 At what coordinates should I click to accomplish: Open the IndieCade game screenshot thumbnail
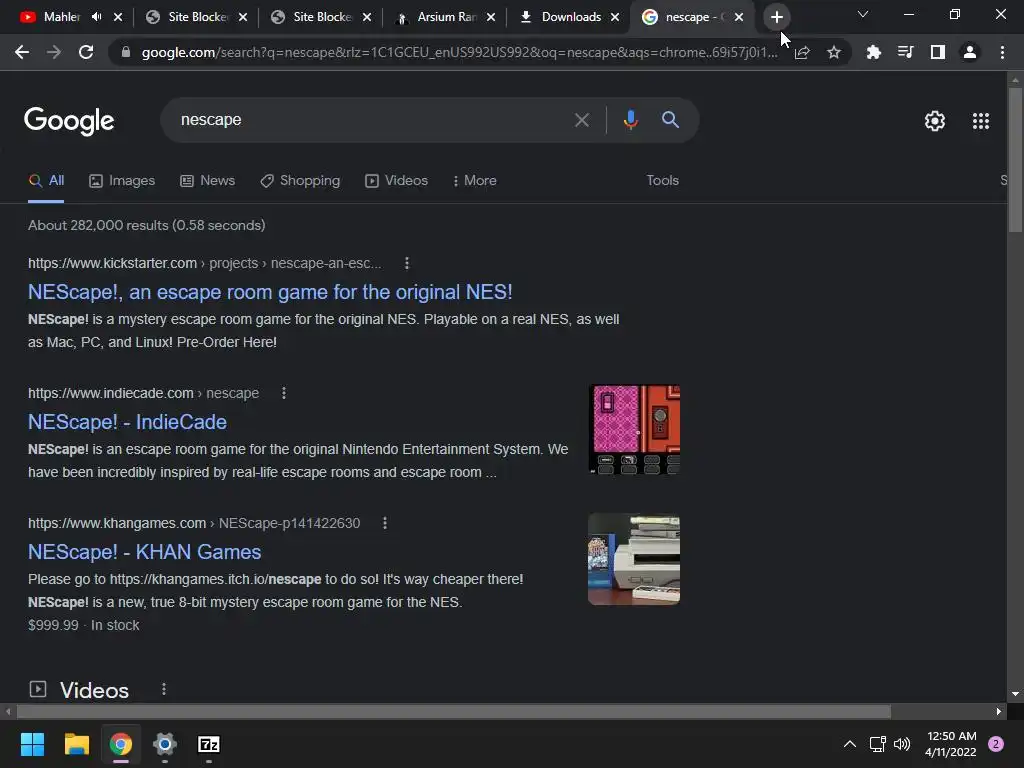634,429
